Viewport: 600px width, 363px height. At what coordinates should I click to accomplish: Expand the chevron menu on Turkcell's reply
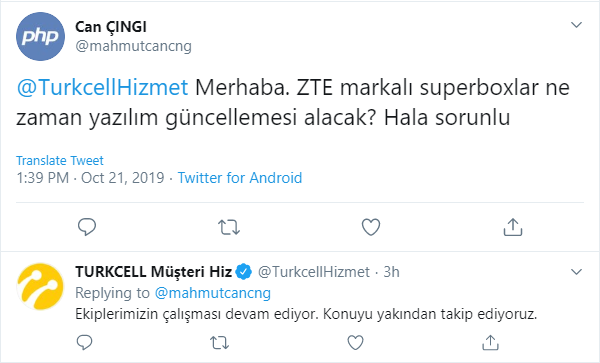[x=576, y=272]
